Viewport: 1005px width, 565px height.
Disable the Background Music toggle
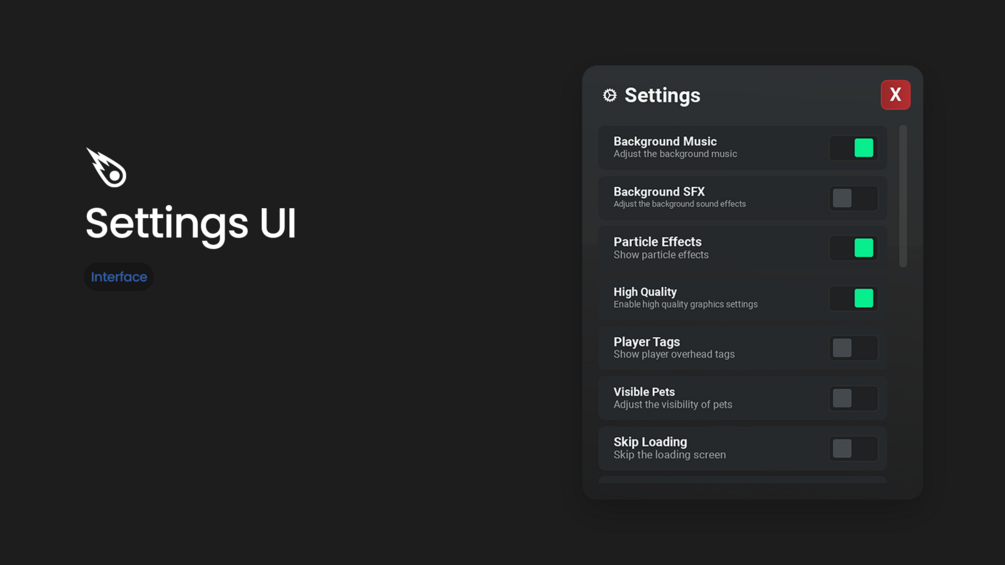tap(853, 148)
